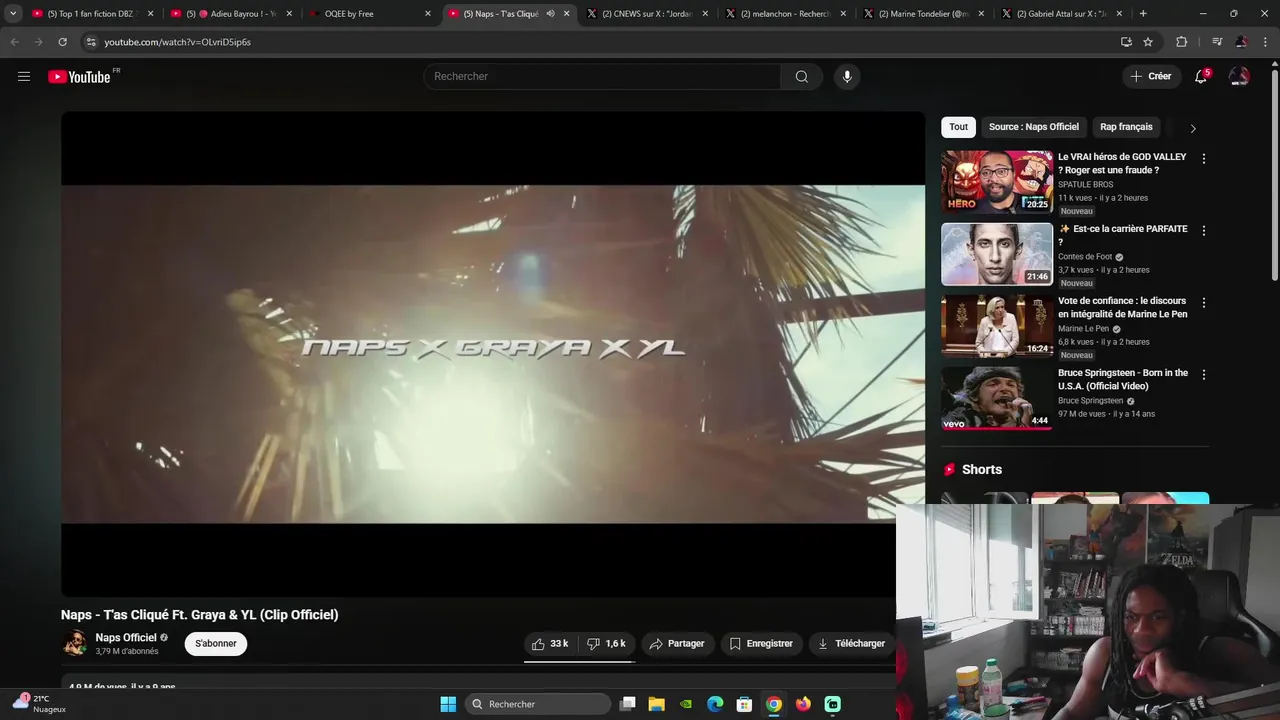Image resolution: width=1280 pixels, height=720 pixels.
Task: Open options for Born in the U.S.A. video
Action: [1203, 375]
